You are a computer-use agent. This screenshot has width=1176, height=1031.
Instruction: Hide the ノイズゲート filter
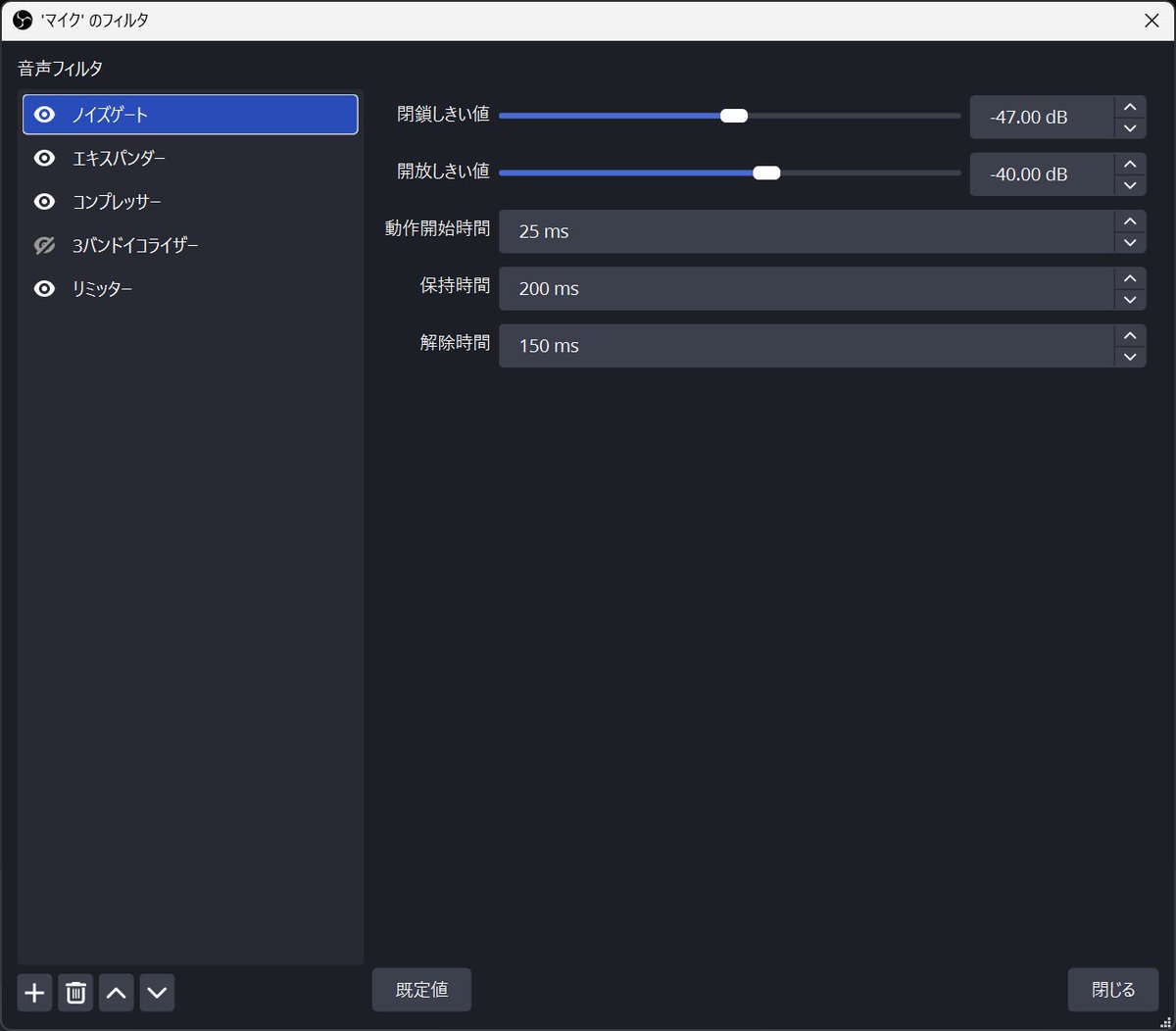[43, 115]
